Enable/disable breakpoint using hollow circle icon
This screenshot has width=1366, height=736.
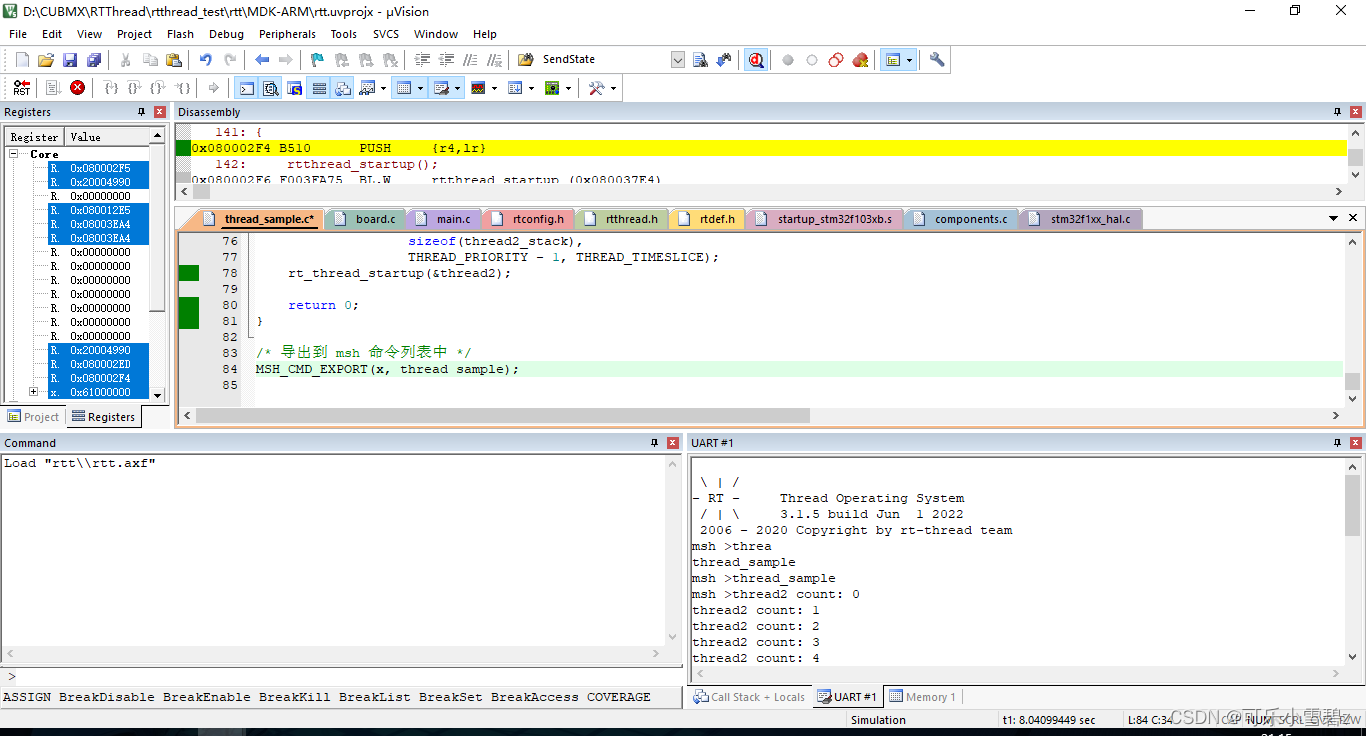point(812,59)
